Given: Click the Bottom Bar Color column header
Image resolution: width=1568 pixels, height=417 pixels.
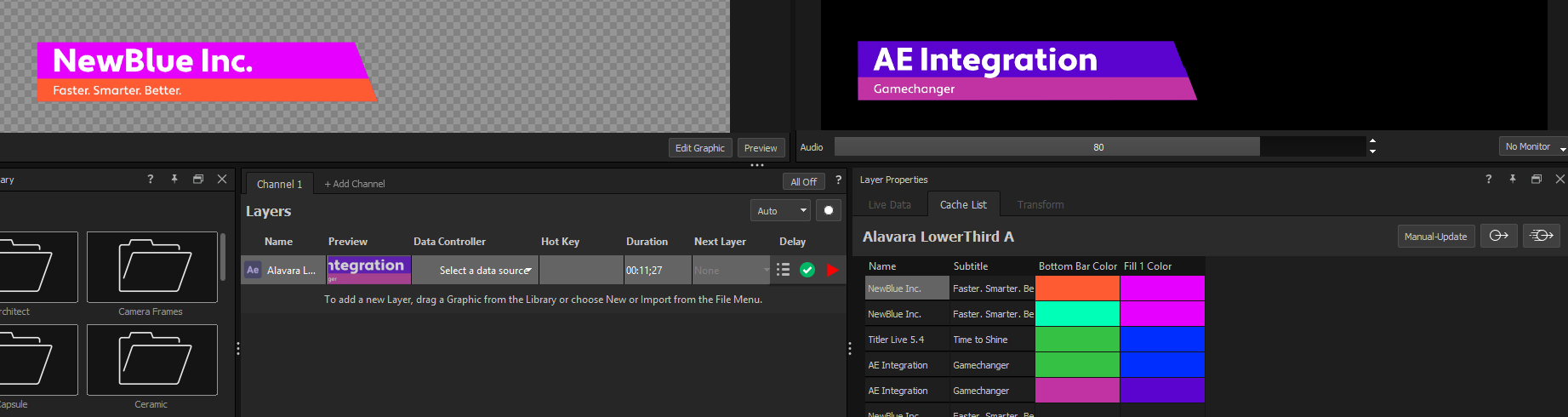Looking at the screenshot, I should pos(1078,266).
